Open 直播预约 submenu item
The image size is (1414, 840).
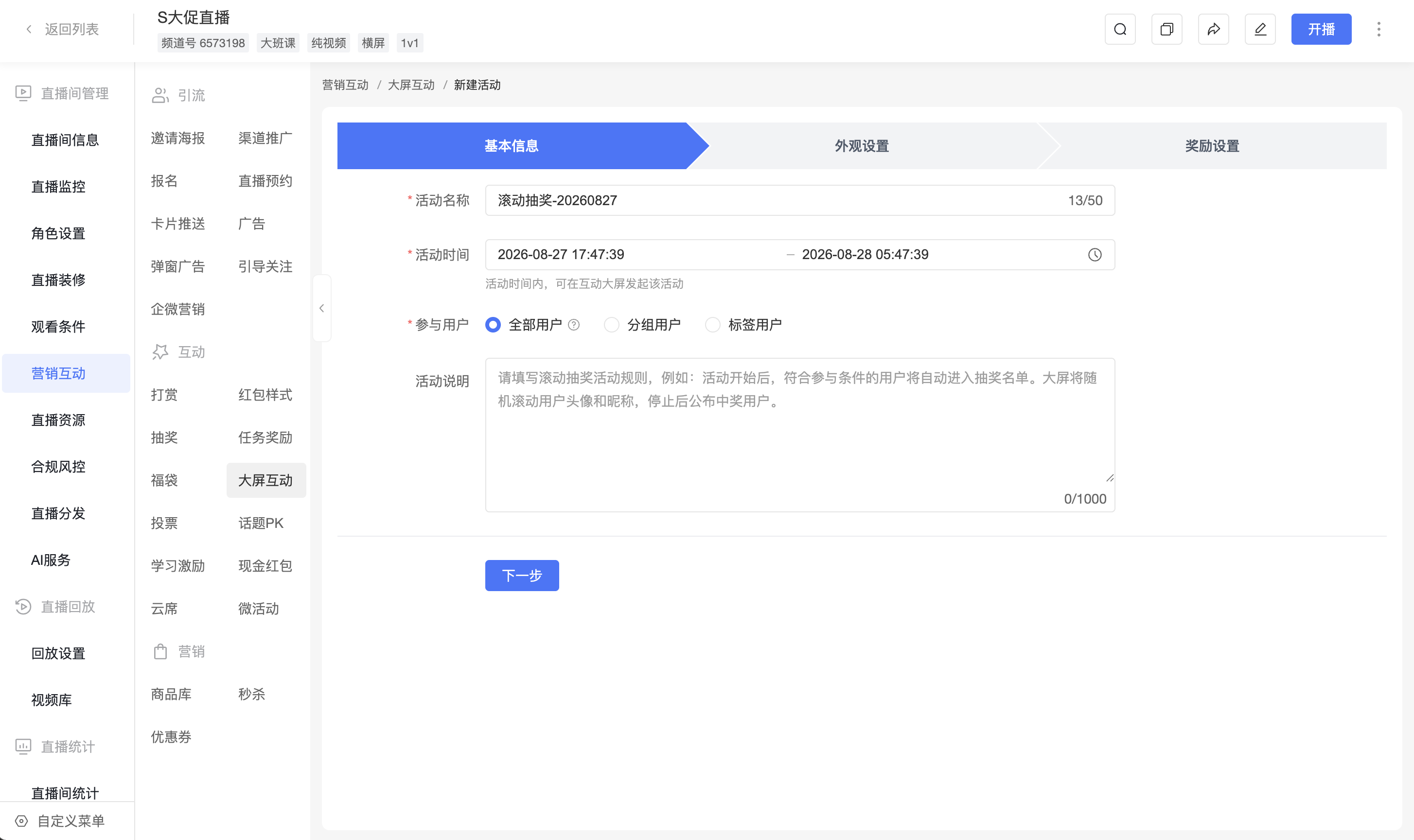[265, 180]
